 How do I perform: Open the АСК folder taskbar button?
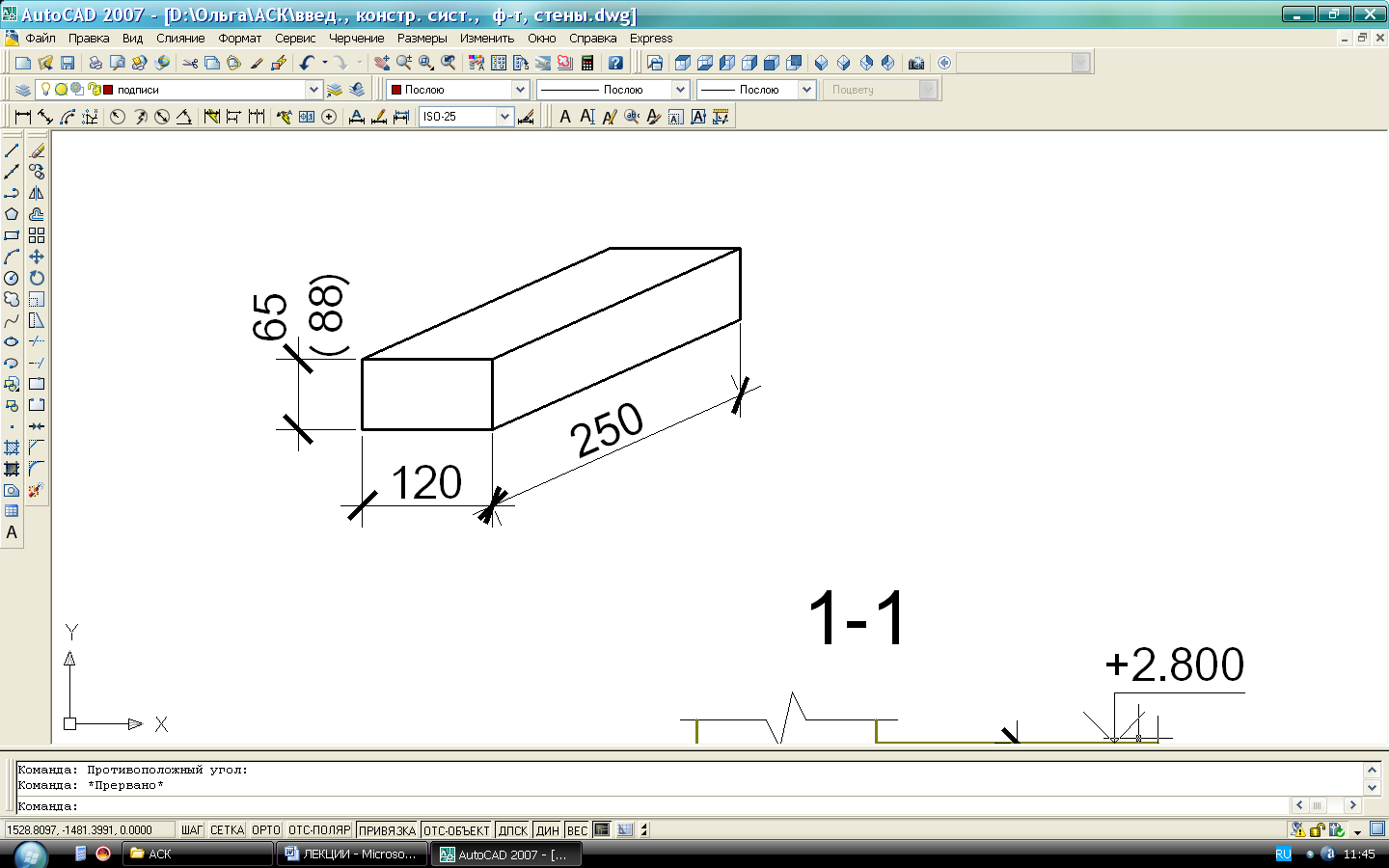pos(198,854)
